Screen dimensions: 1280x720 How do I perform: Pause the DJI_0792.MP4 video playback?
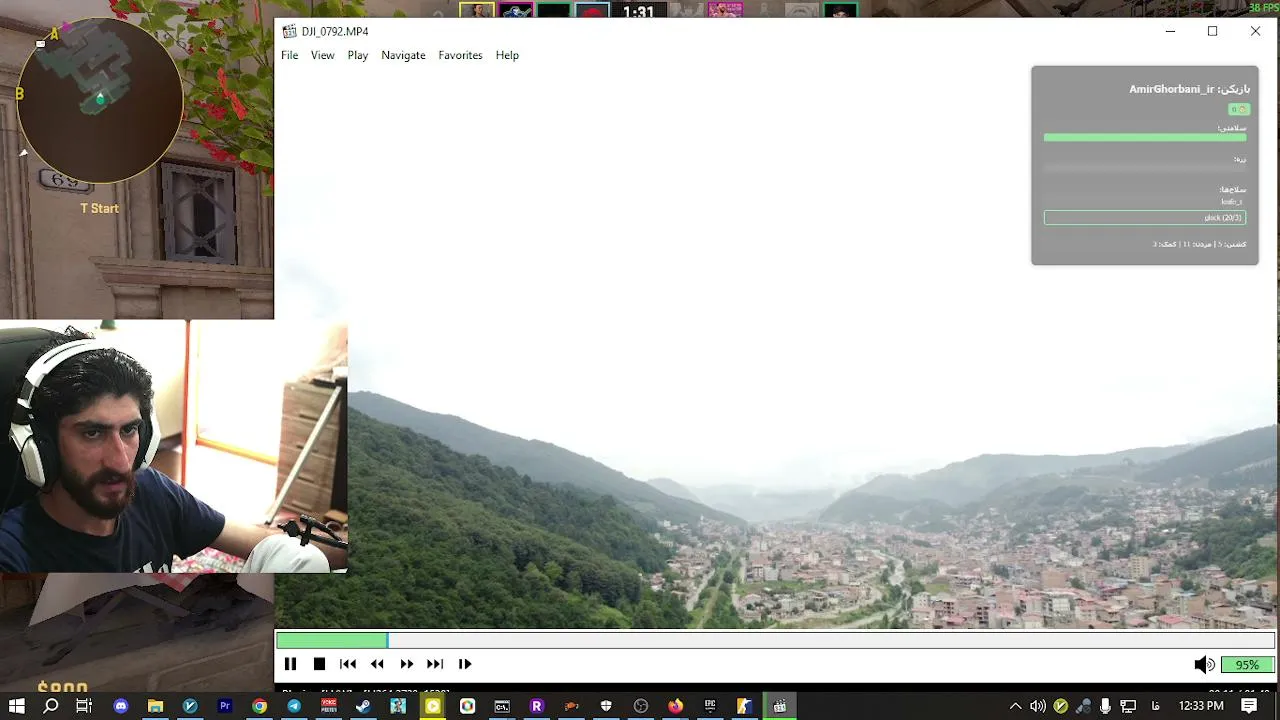290,664
